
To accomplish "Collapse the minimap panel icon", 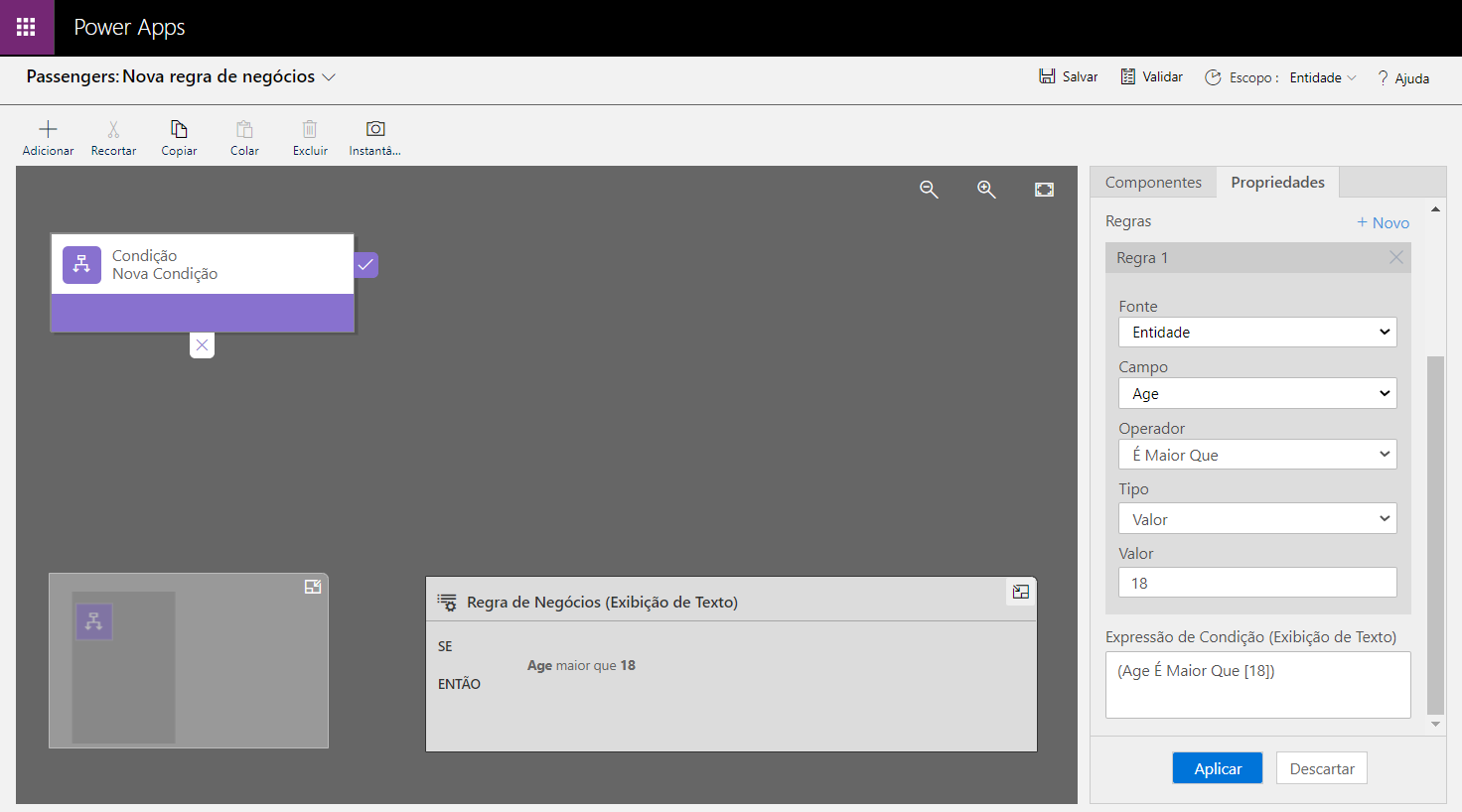I will (x=313, y=587).
